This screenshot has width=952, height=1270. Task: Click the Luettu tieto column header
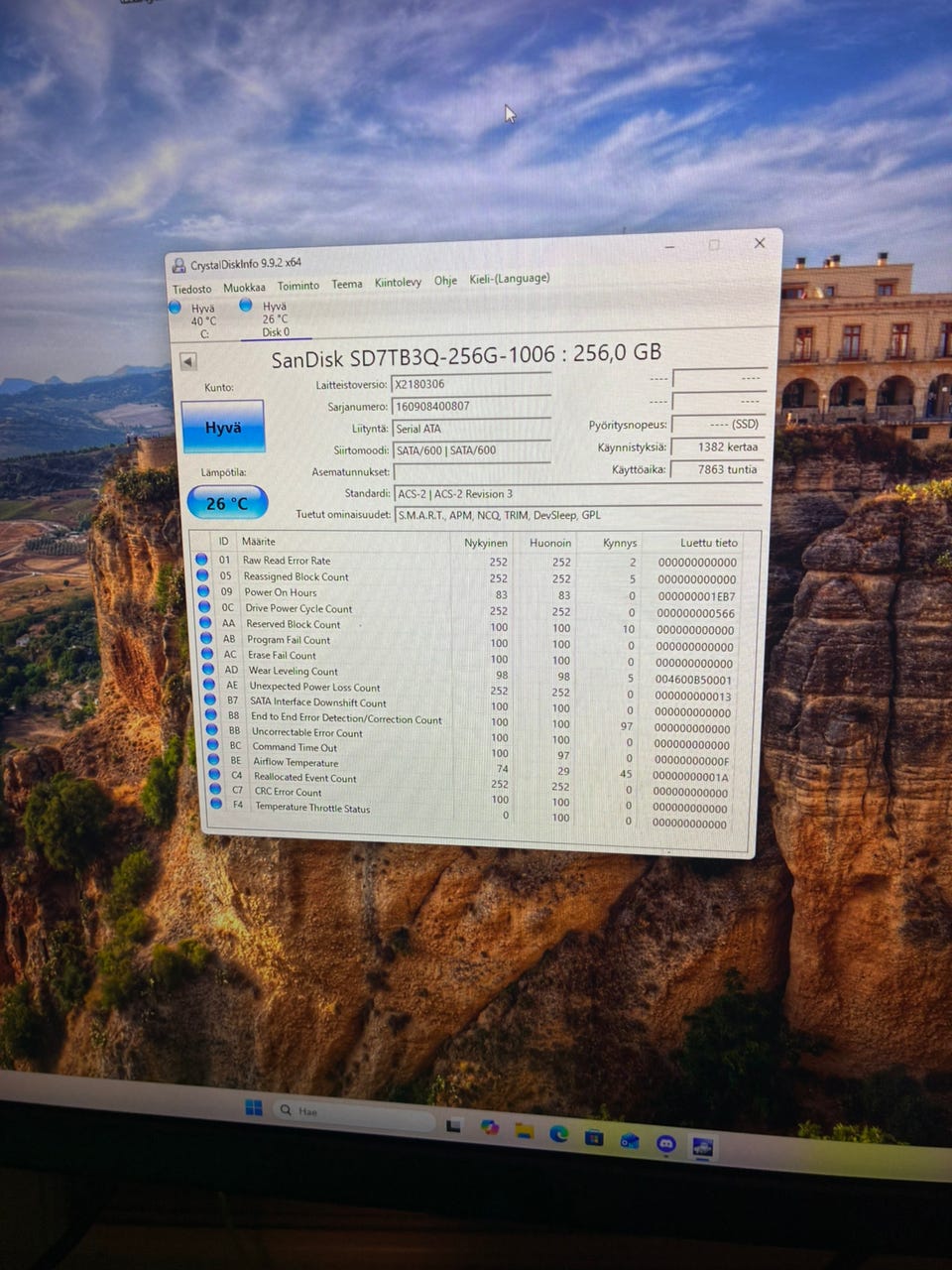pyautogui.click(x=709, y=543)
